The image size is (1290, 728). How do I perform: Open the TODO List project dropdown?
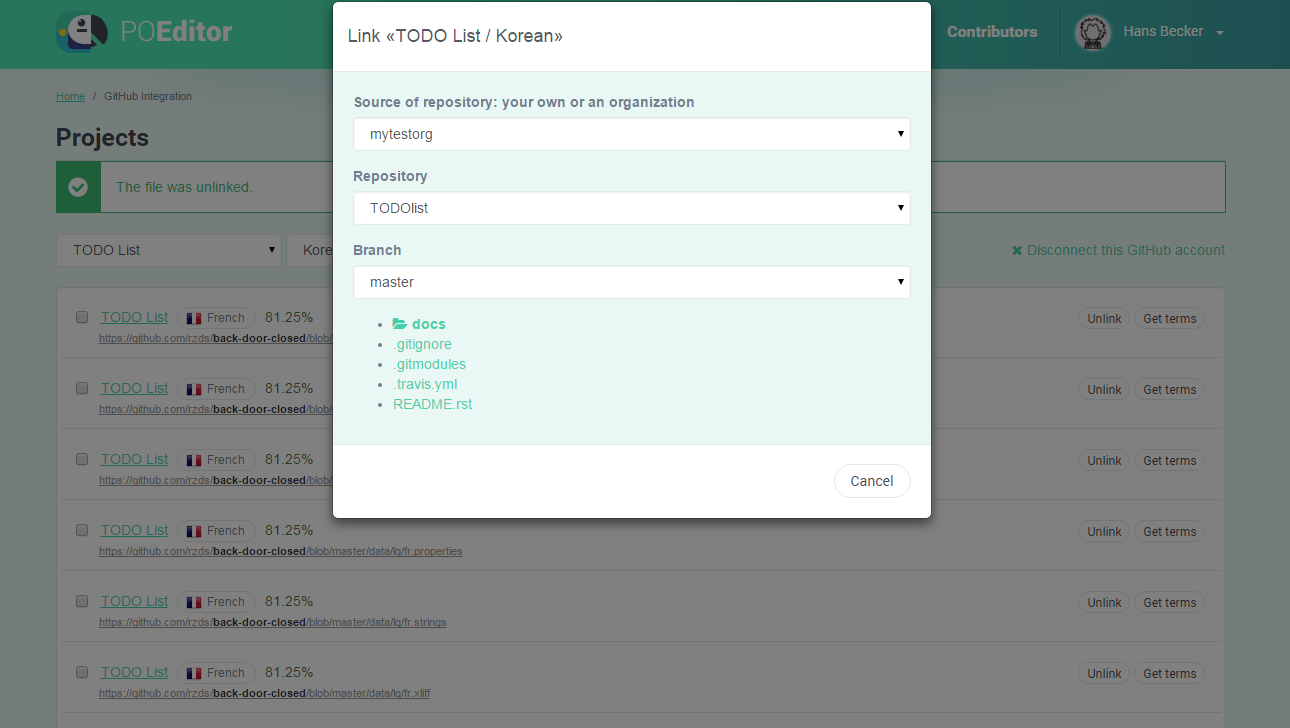[x=170, y=250]
